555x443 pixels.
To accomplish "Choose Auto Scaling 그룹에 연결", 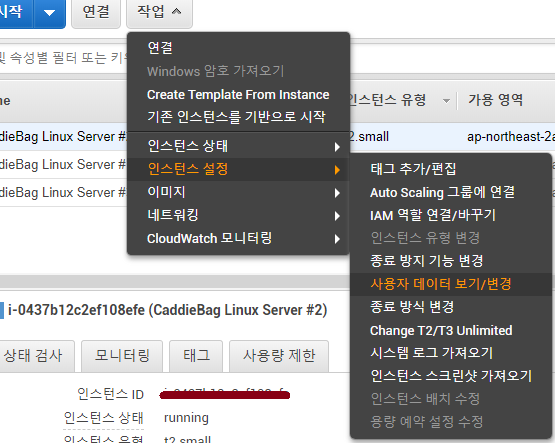I will tap(451, 192).
